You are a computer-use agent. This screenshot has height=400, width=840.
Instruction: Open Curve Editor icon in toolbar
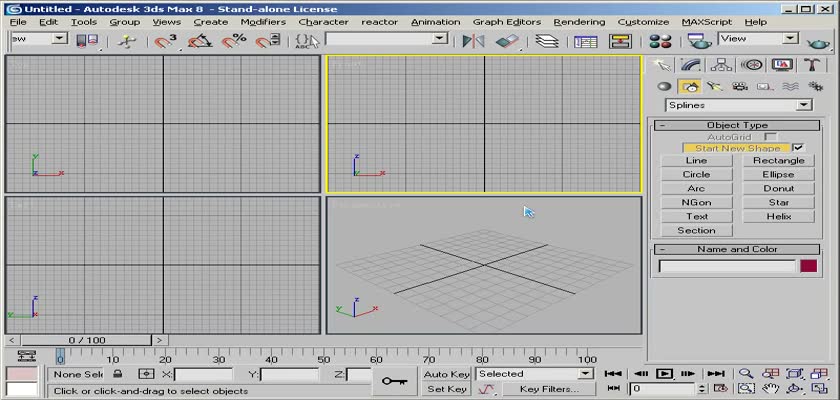click(x=586, y=41)
